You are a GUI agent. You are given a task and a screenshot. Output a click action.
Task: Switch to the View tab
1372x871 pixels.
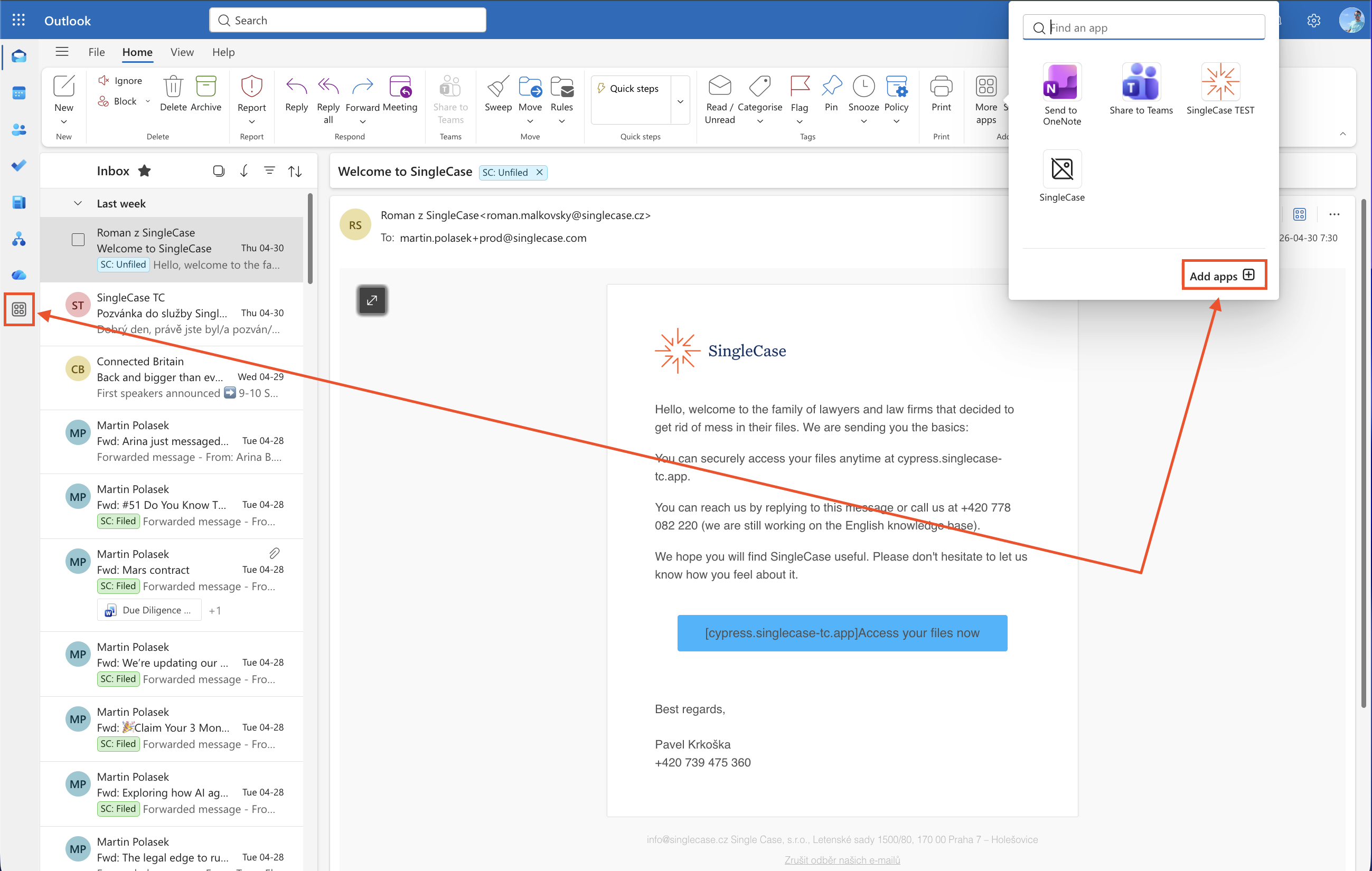point(182,52)
